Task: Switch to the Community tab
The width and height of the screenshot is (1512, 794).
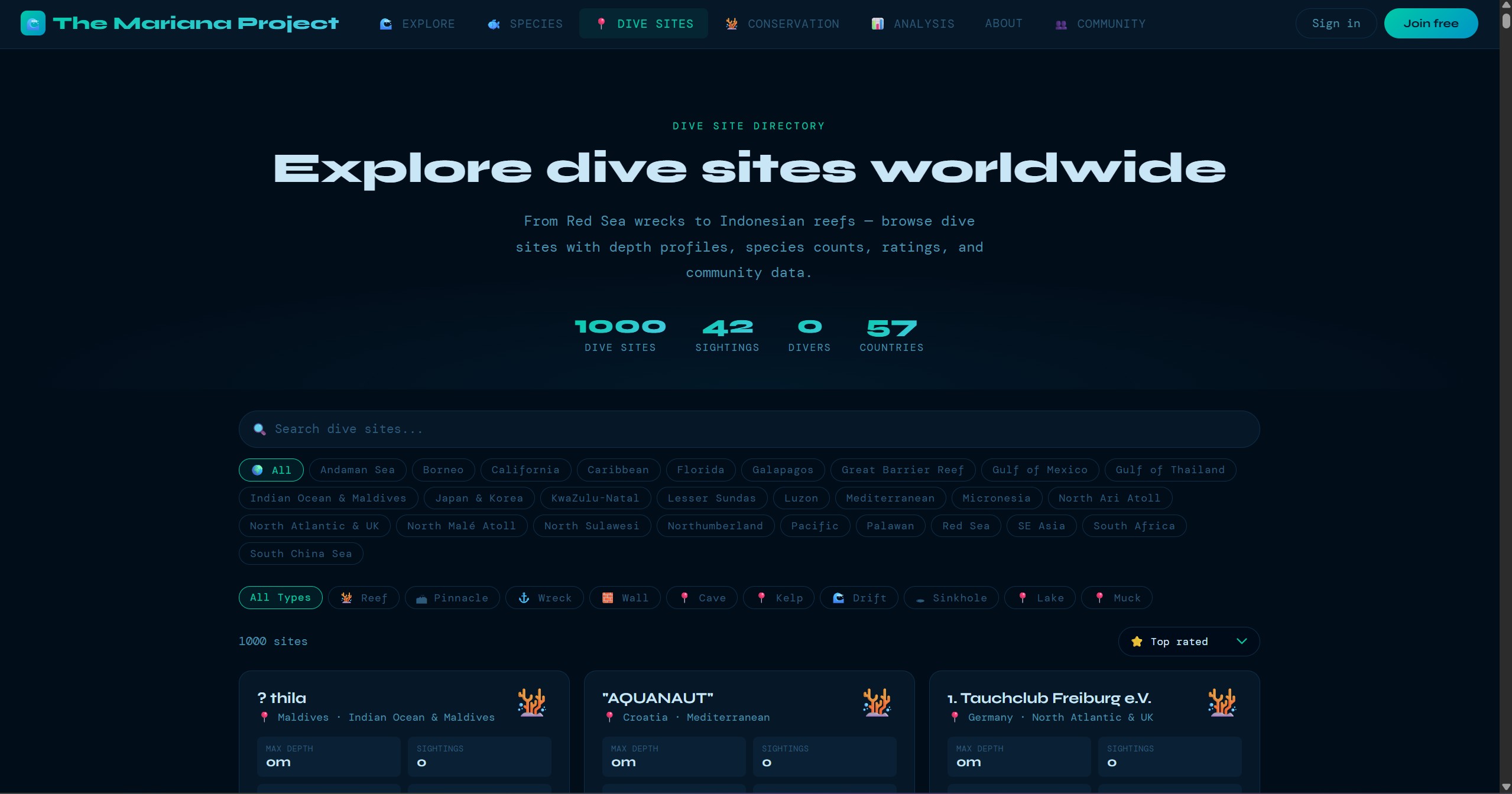Action: click(1099, 24)
